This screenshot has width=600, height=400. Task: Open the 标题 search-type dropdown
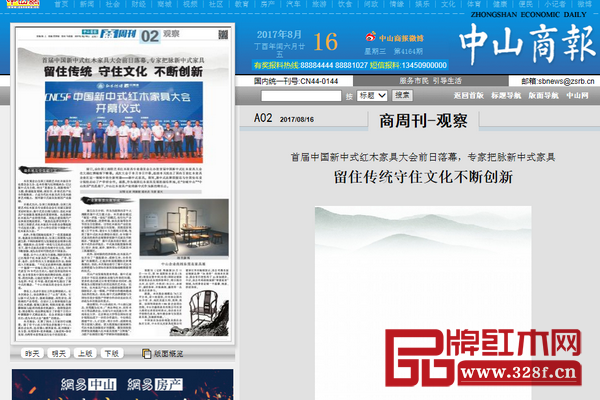[x=372, y=95]
